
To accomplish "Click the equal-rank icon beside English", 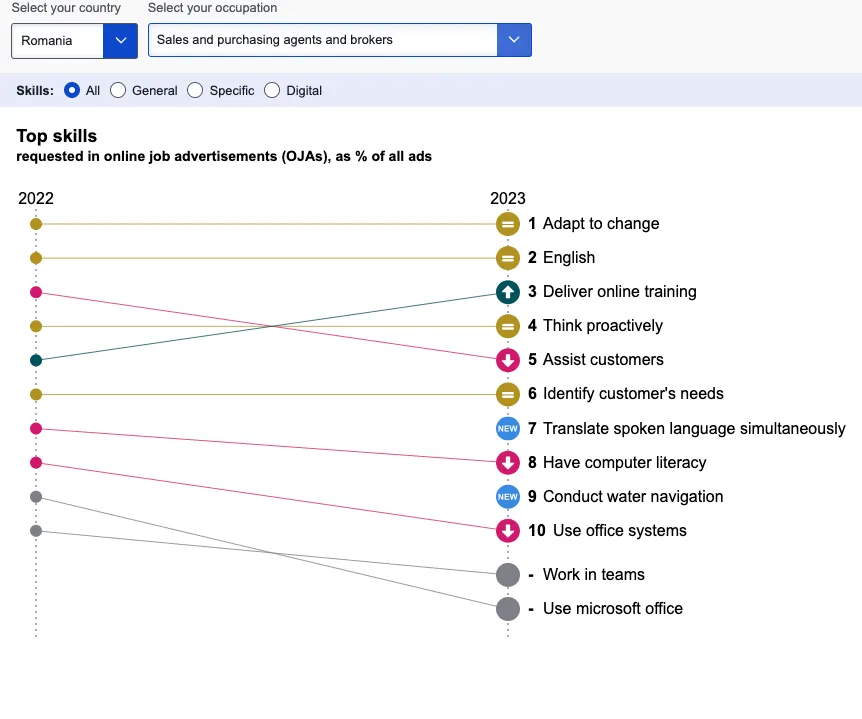I will (x=508, y=258).
